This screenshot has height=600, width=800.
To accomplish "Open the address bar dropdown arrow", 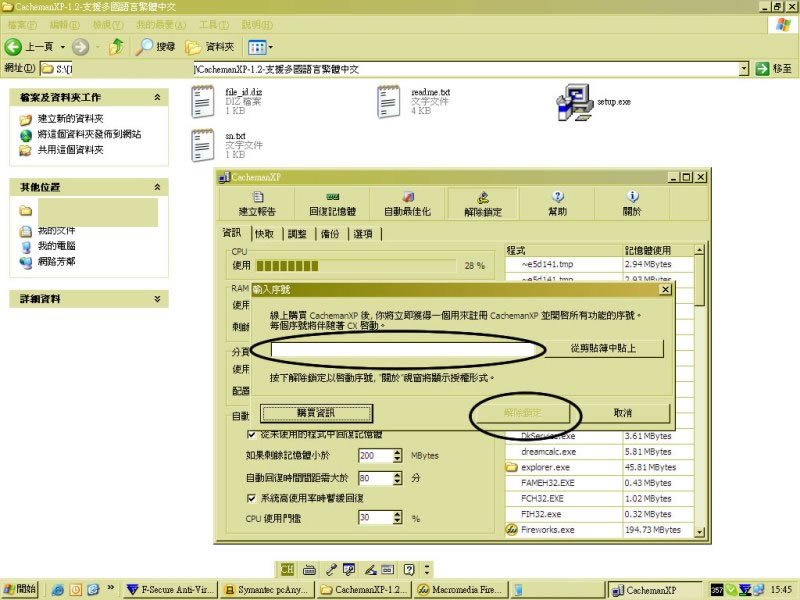I will tap(744, 68).
